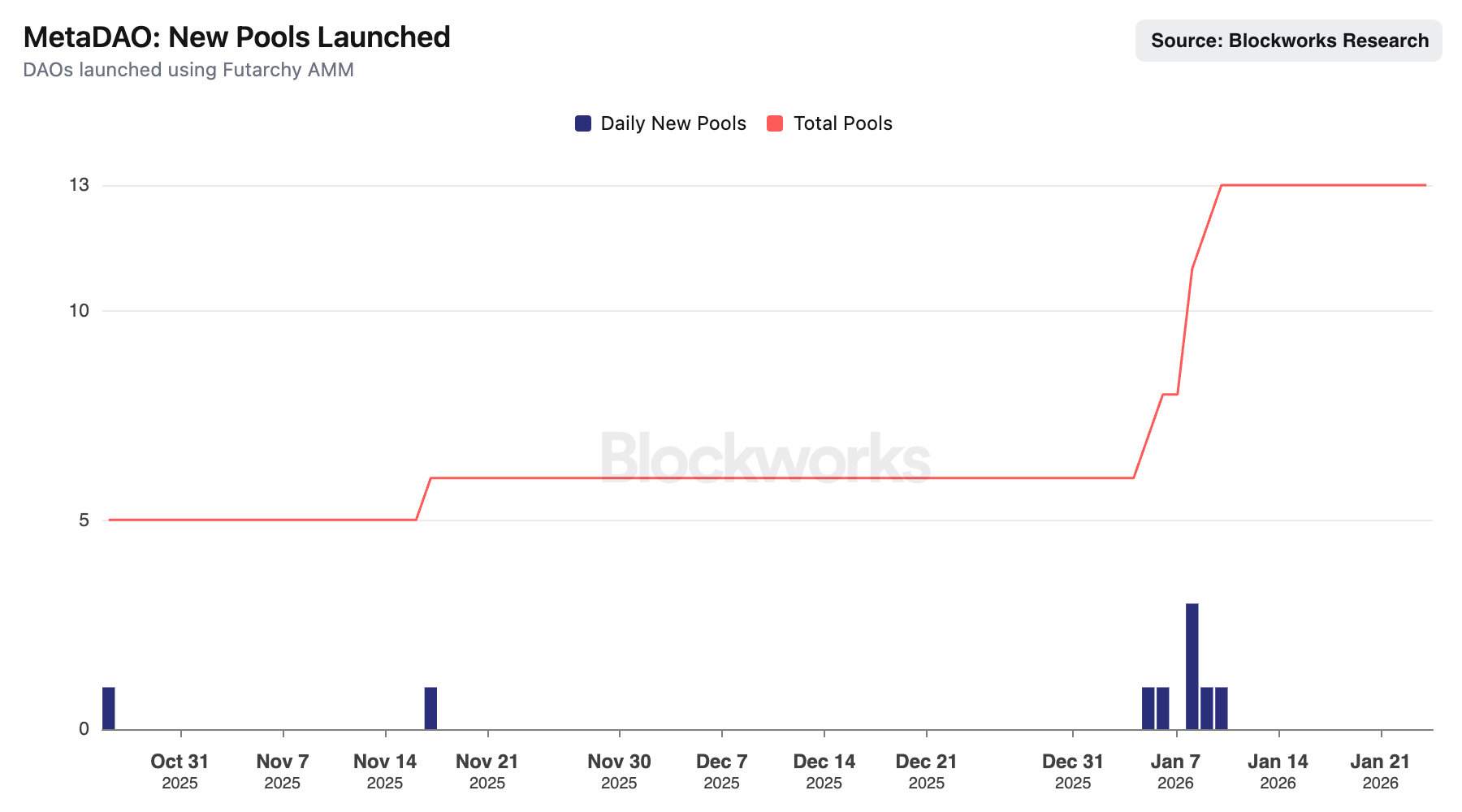Click the Oct 31 2025 axis label
This screenshot has height=812, width=1462.
coord(180,771)
